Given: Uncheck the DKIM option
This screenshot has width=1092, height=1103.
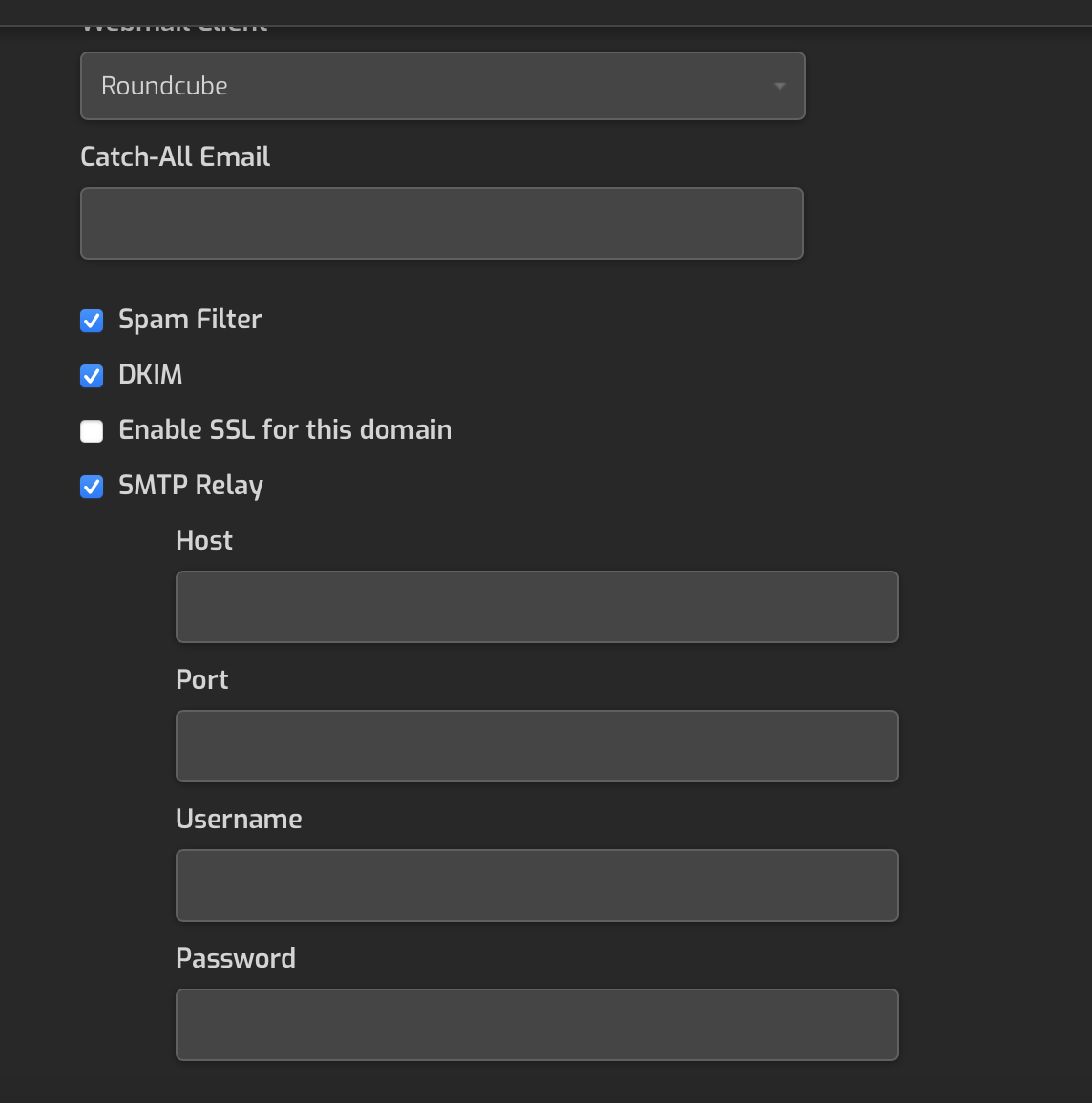Looking at the screenshot, I should pos(91,375).
